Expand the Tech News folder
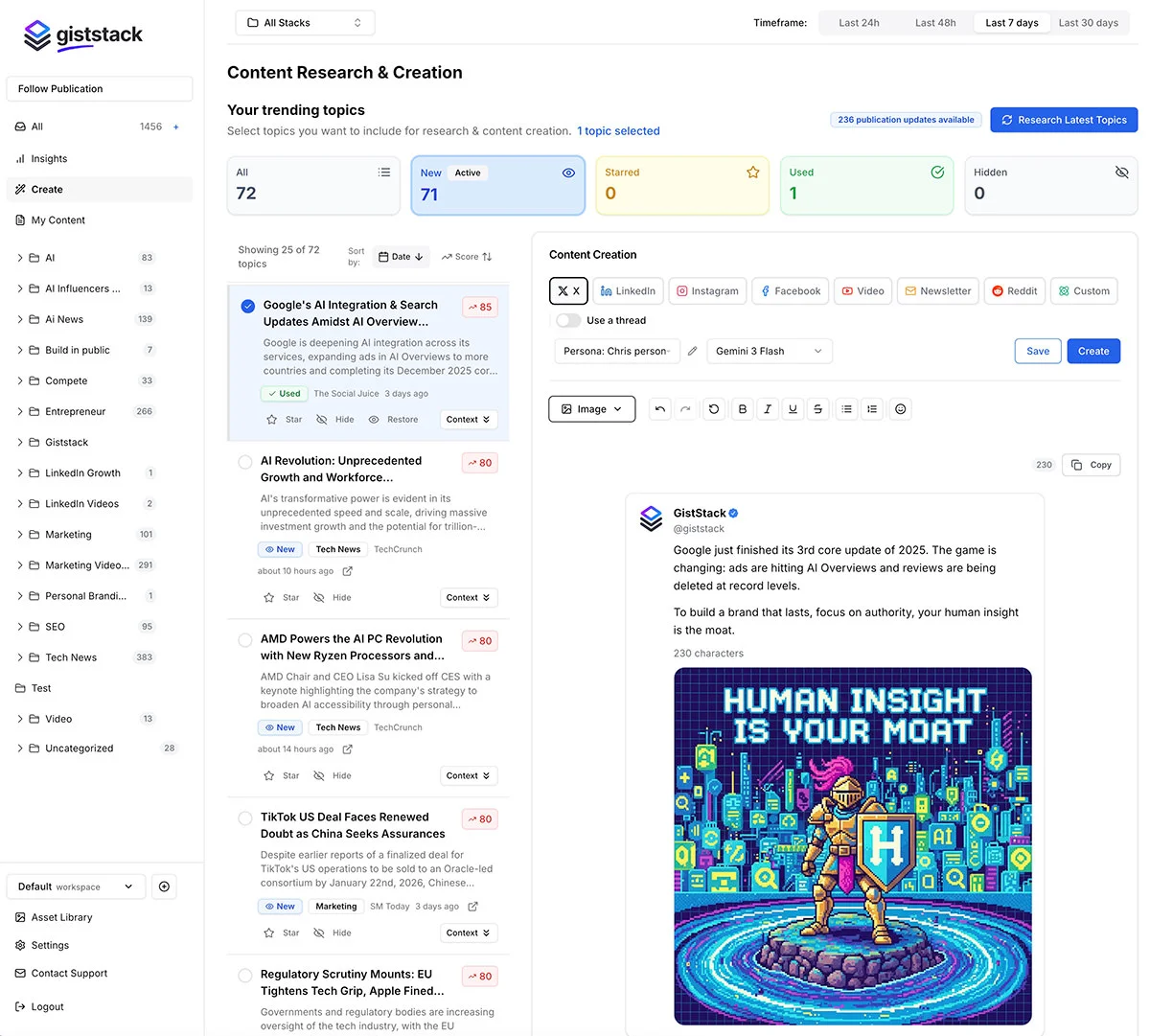This screenshot has height=1036, width=1150. (20, 657)
